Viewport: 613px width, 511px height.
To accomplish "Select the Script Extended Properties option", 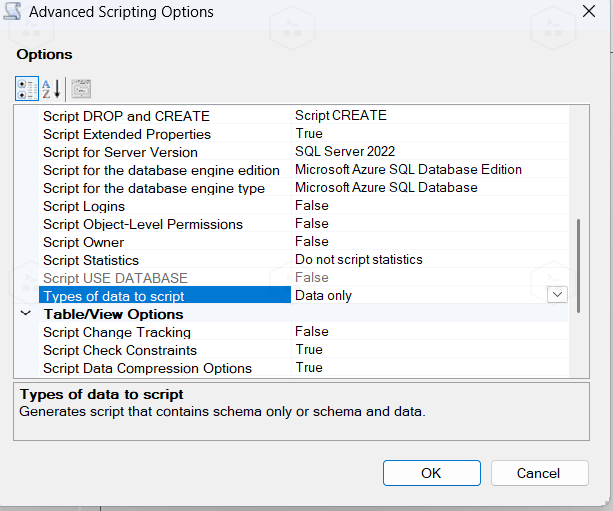I will click(126, 134).
